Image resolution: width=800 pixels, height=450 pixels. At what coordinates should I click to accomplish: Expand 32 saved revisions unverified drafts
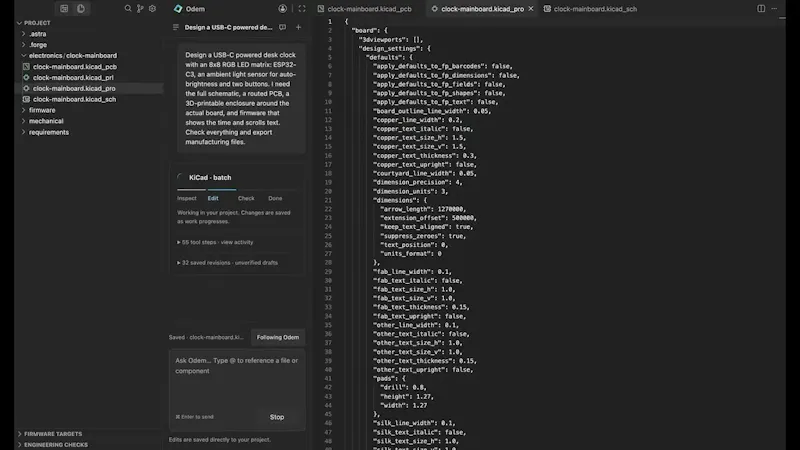click(227, 263)
